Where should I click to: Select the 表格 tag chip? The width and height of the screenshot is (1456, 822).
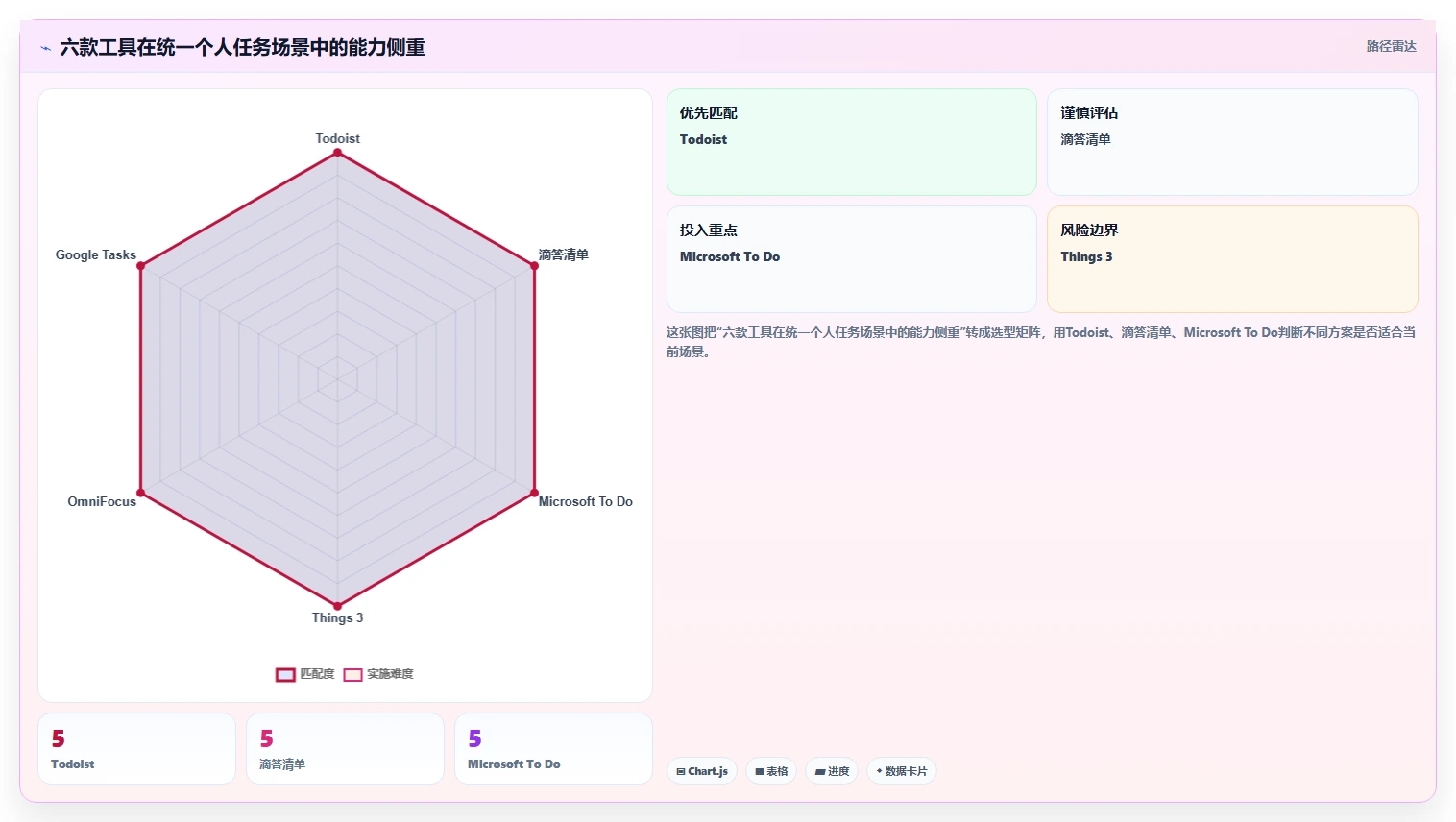click(x=771, y=771)
